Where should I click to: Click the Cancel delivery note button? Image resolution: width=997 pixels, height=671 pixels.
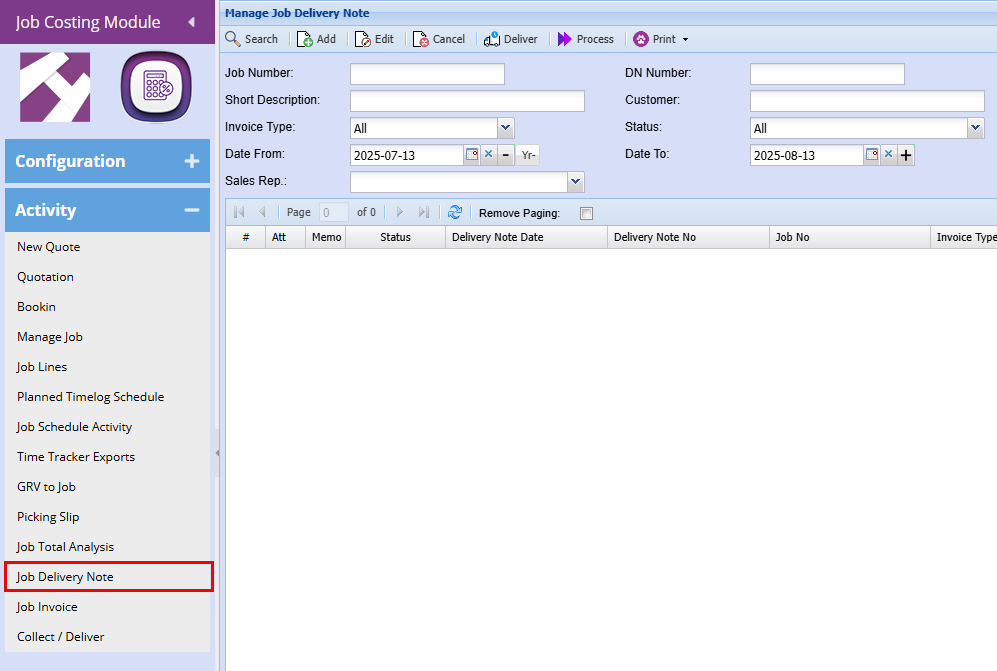(x=439, y=39)
